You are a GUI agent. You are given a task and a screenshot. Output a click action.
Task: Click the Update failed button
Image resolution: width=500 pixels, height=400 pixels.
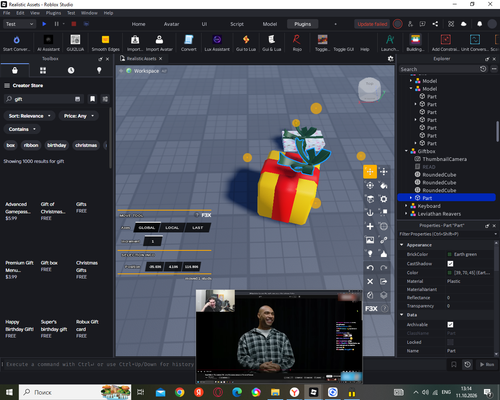[x=372, y=24]
